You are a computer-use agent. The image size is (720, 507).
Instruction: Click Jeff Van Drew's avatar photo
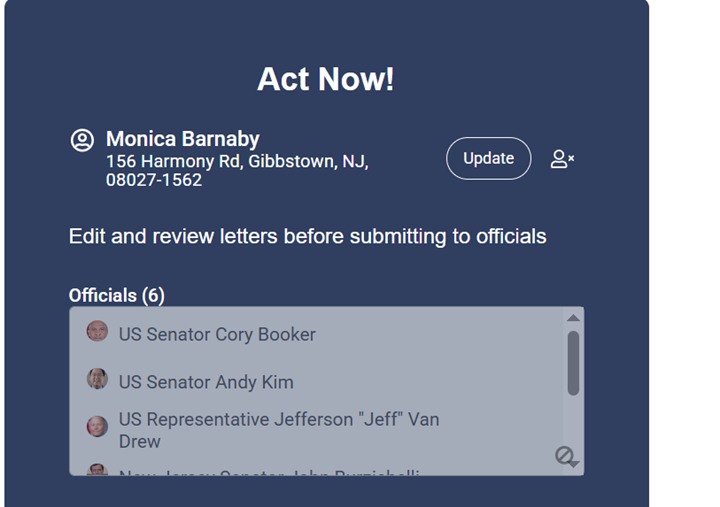tap(97, 427)
